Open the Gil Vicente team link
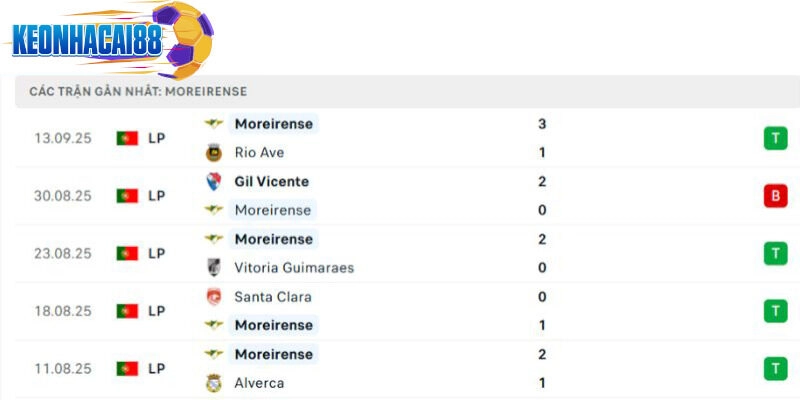 tap(271, 182)
